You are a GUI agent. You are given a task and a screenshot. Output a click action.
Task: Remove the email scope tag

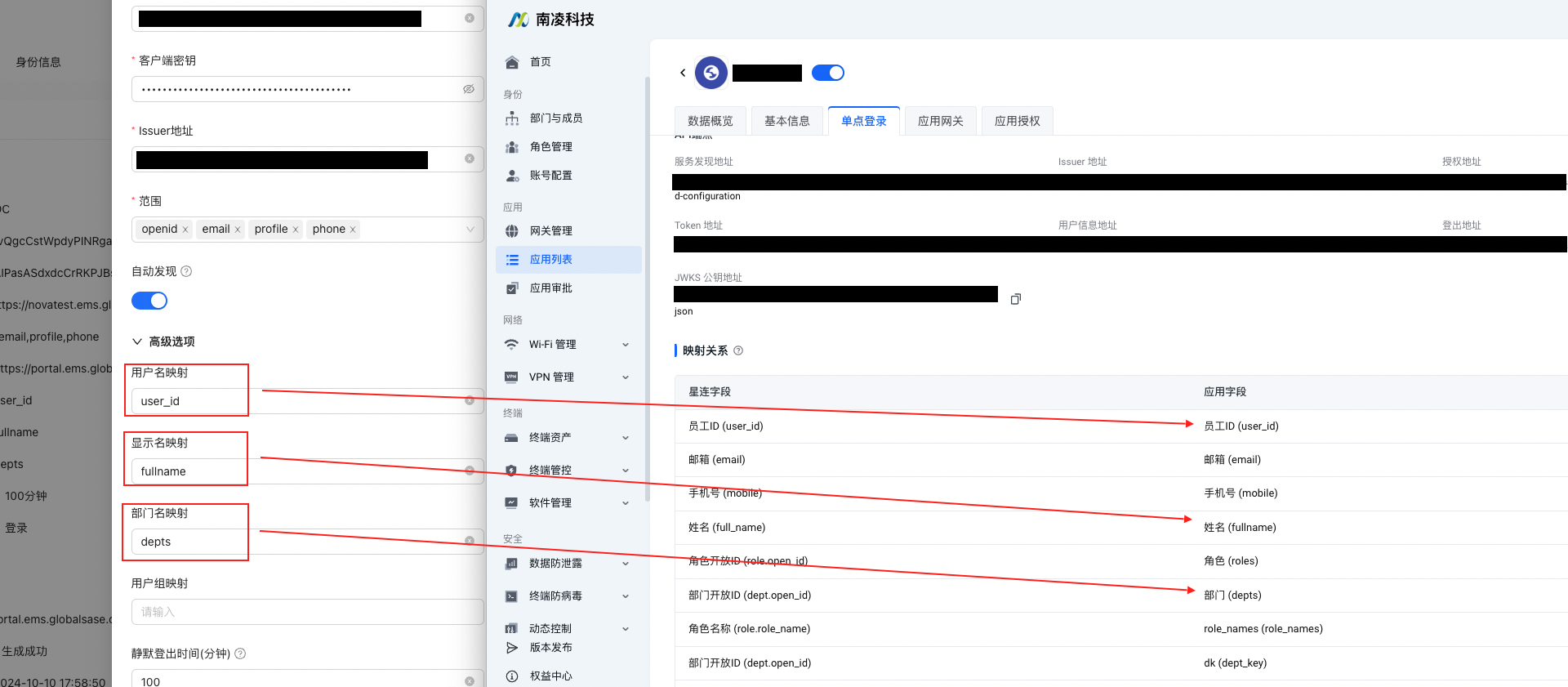click(x=238, y=230)
